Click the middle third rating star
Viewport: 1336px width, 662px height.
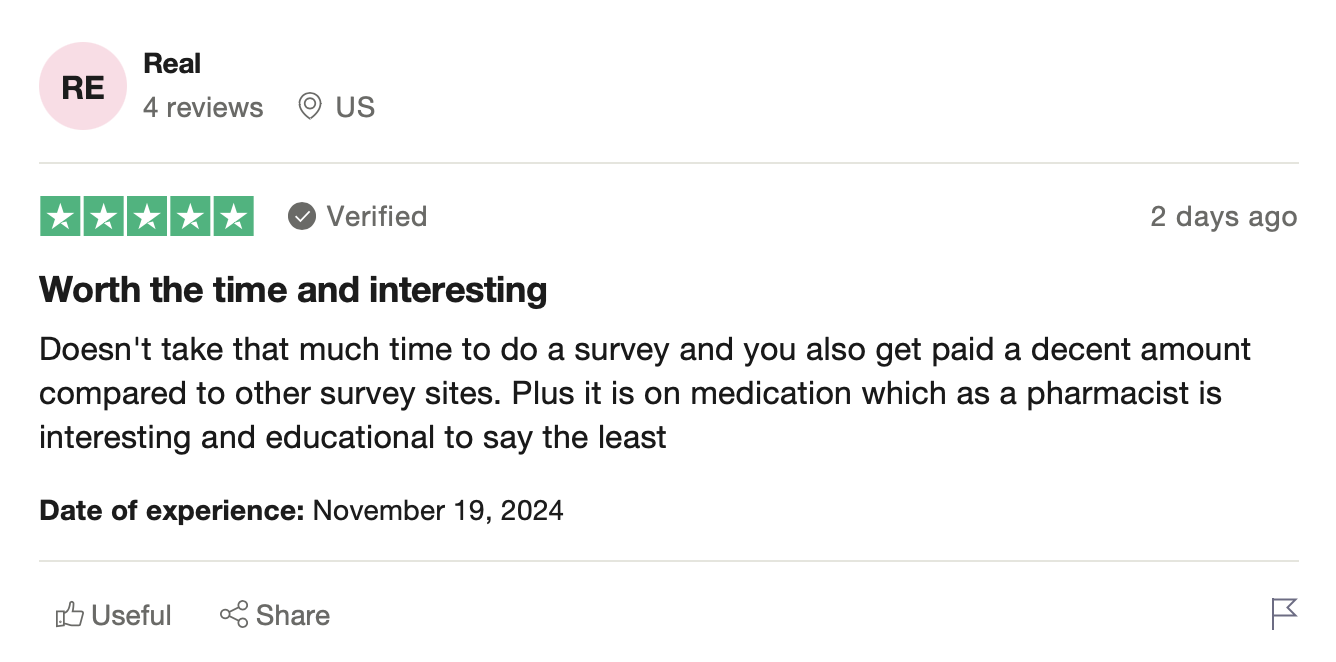[147, 217]
